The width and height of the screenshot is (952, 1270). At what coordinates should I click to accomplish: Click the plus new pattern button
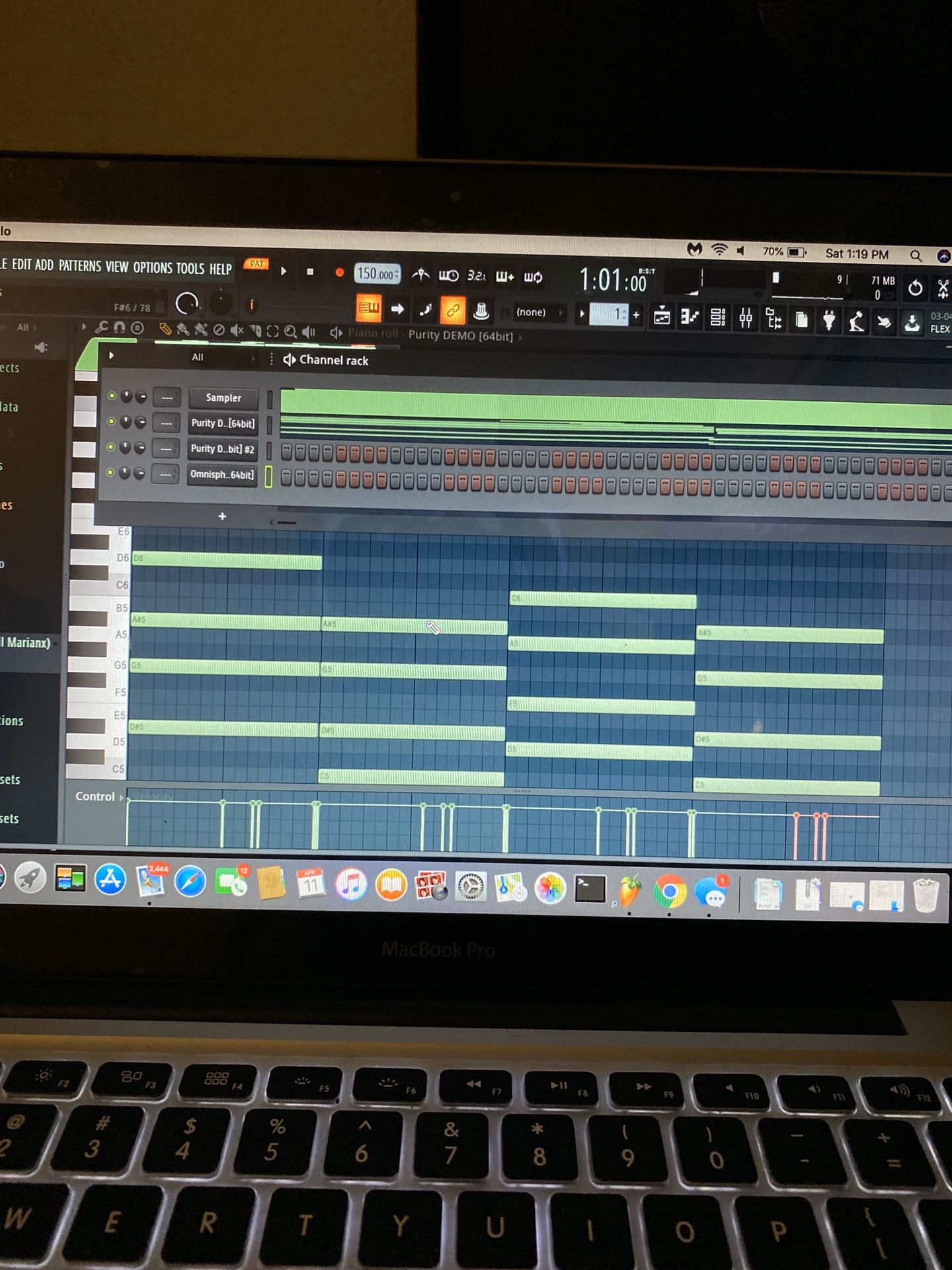click(636, 315)
